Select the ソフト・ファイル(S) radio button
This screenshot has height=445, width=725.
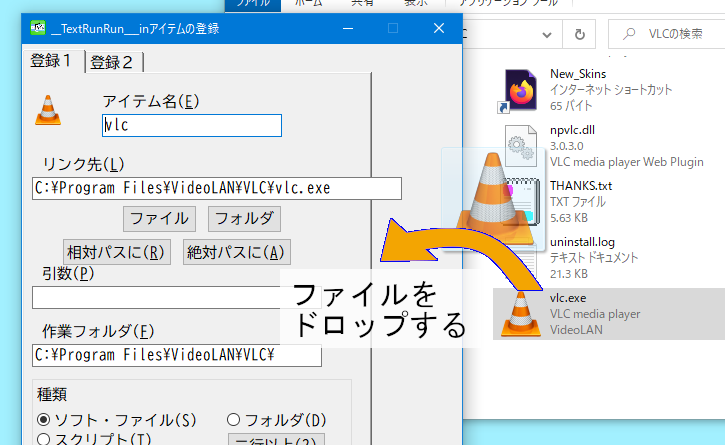click(43, 420)
